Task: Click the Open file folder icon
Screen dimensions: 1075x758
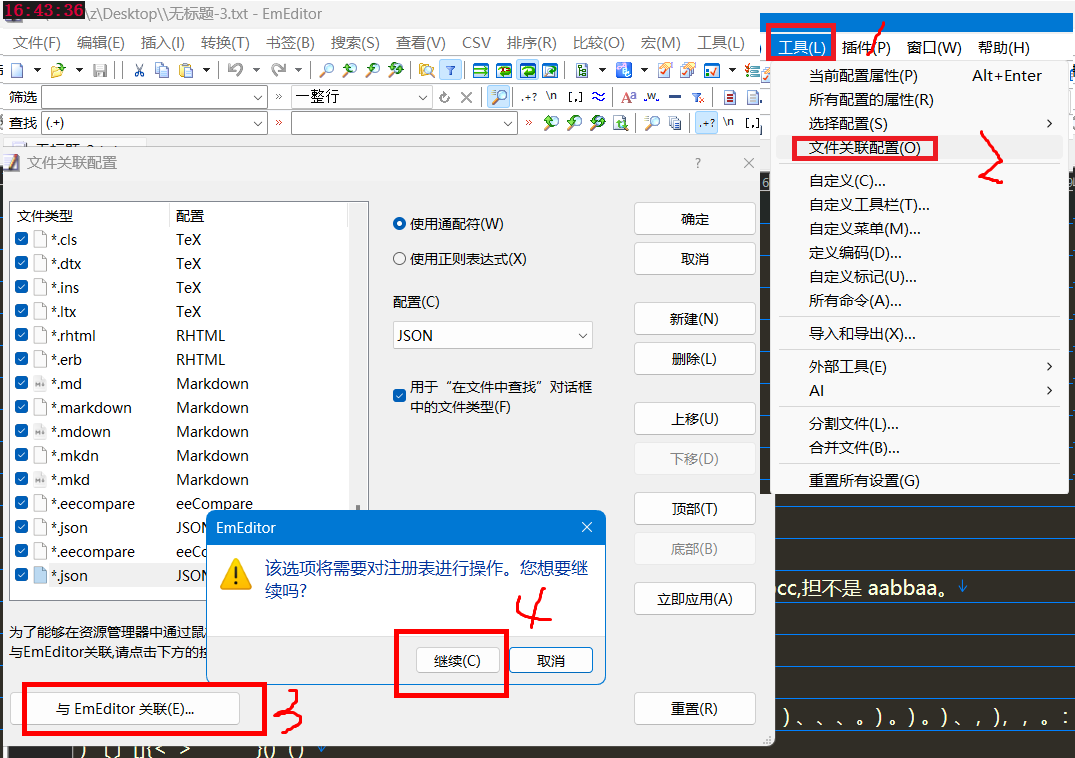Action: pyautogui.click(x=58, y=70)
